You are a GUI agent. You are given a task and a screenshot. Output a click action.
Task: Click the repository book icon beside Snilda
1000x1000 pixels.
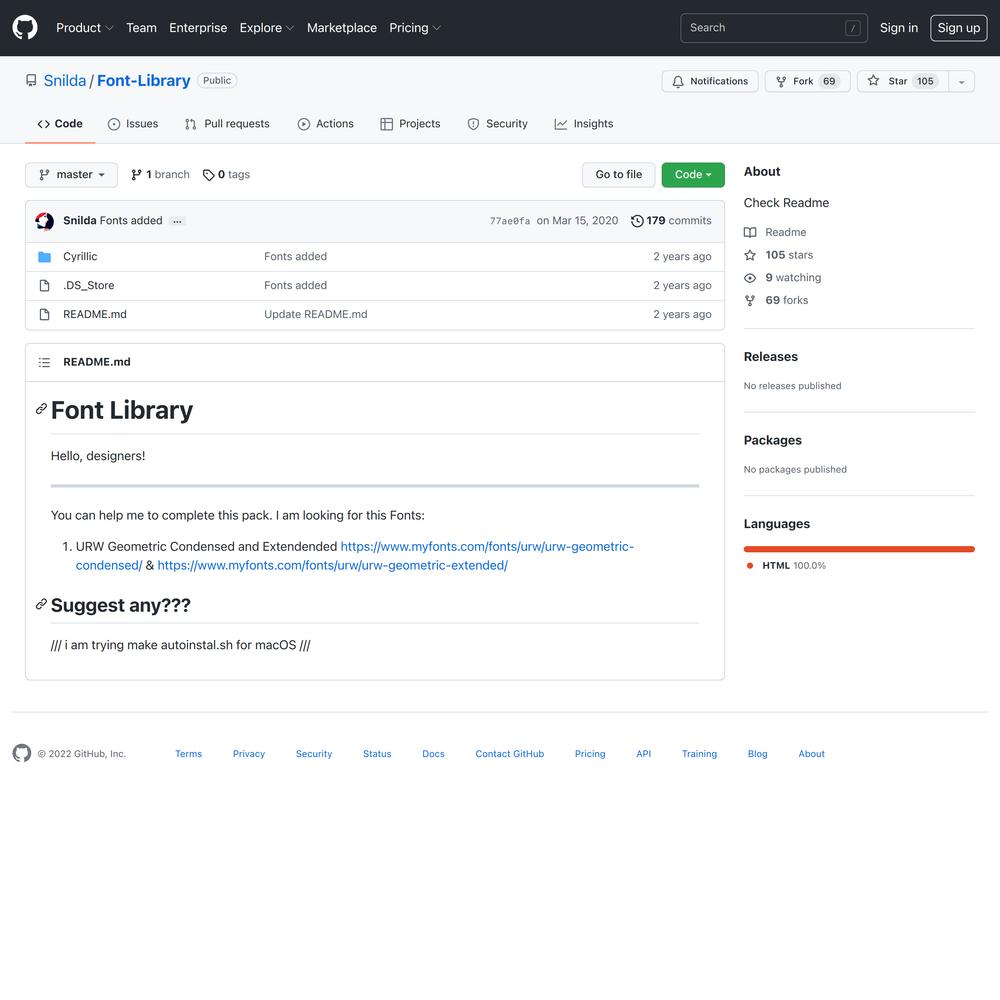tap(31, 80)
